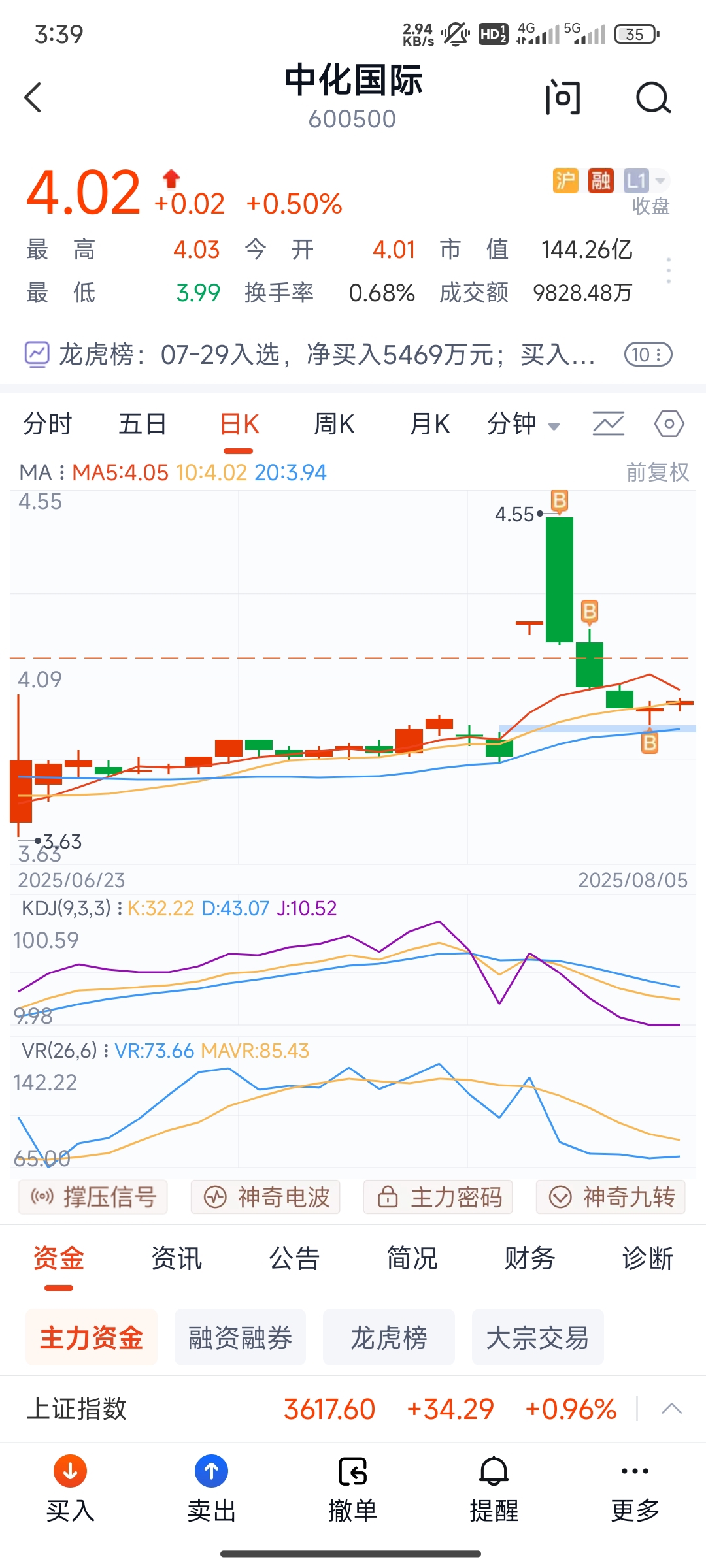Viewport: 706px width, 1568px height.
Task: Switch to 周K chart tab
Action: pos(334,424)
